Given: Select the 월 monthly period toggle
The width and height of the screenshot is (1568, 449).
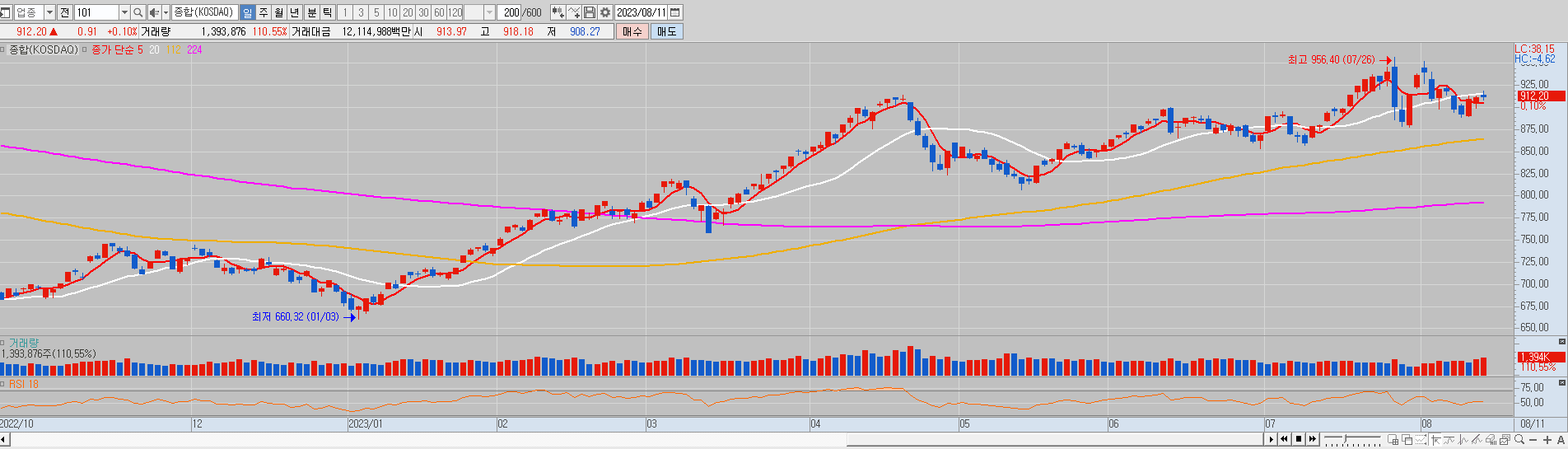Looking at the screenshot, I should [x=279, y=12].
